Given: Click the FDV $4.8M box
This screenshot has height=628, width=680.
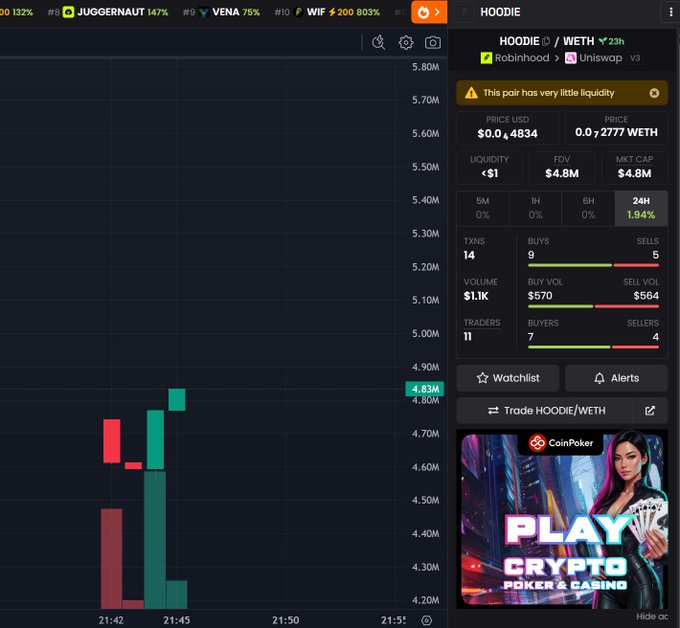Looking at the screenshot, I should coord(562,167).
